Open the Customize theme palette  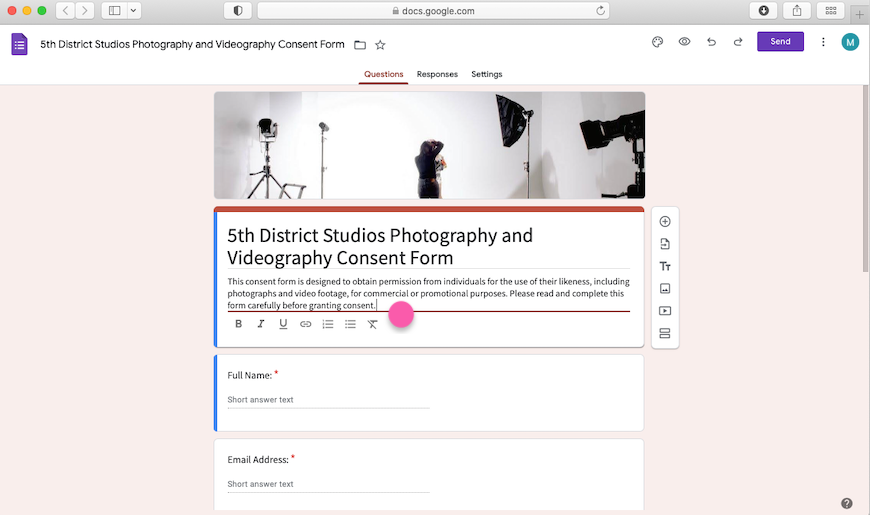coord(657,42)
